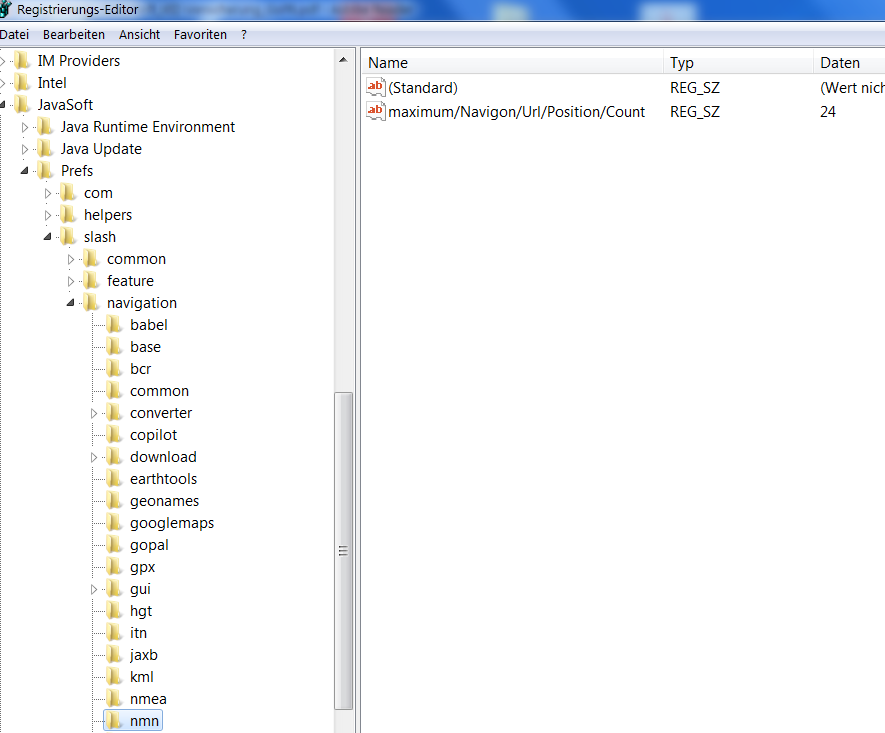Expand the download key arrow
Image resolution: width=885 pixels, height=733 pixels.
(95, 457)
